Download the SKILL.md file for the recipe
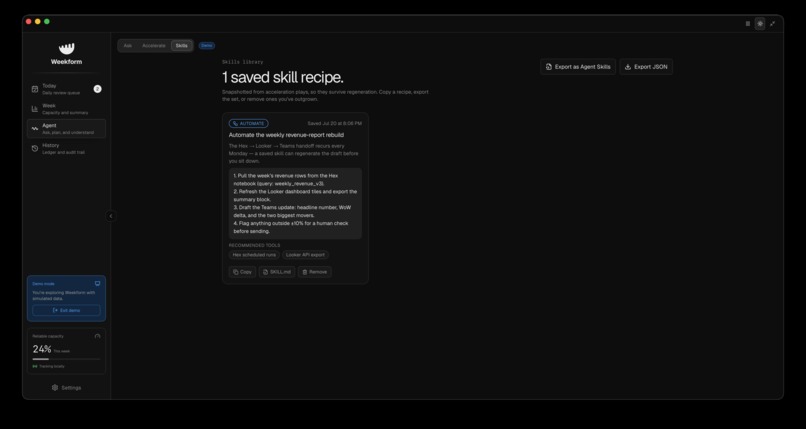Viewport: 806px width, 429px height. pos(277,272)
